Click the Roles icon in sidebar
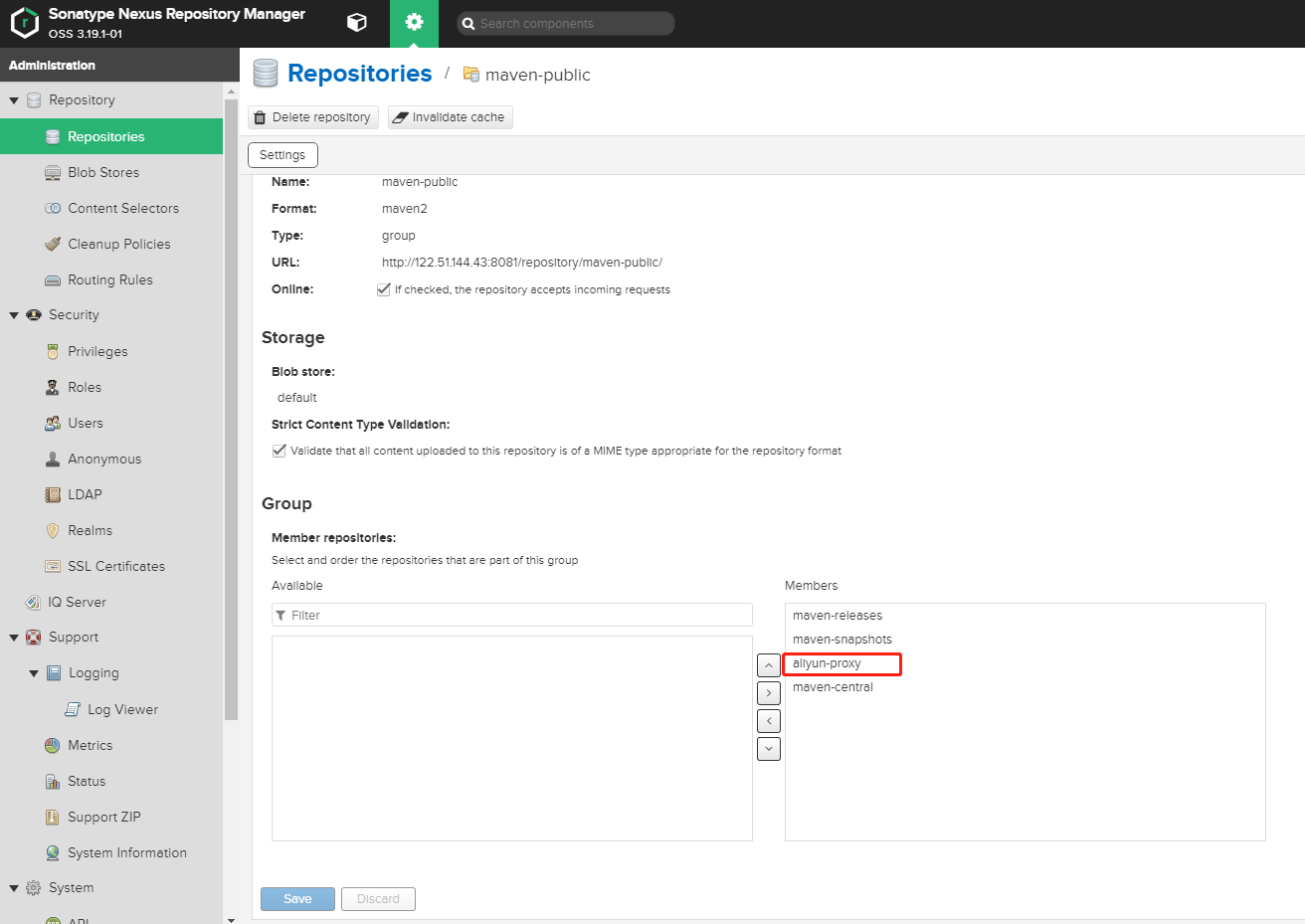Screen dimensions: 1305x924 pyautogui.click(x=53, y=387)
